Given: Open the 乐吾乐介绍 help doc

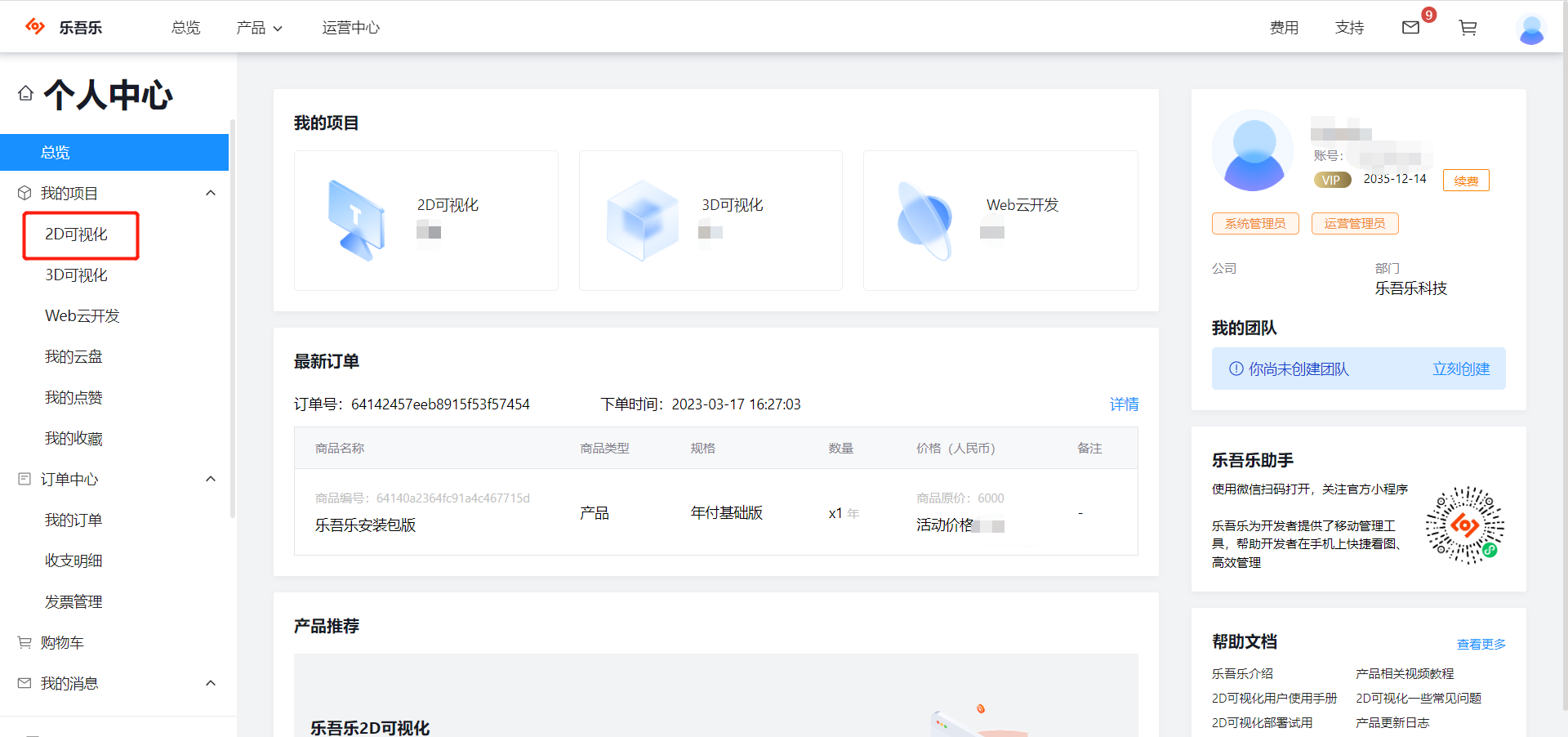Looking at the screenshot, I should (x=1242, y=673).
